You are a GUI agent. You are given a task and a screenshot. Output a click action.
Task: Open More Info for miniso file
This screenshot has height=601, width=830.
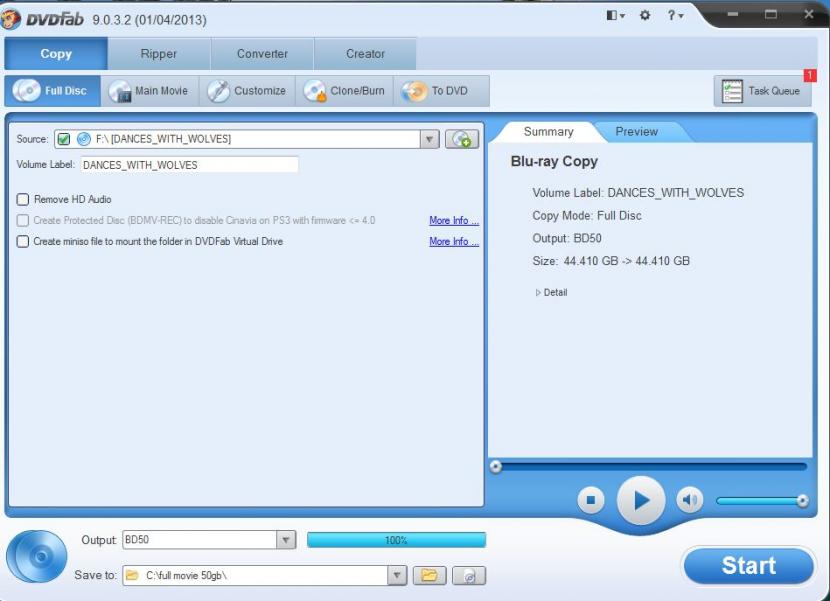454,241
